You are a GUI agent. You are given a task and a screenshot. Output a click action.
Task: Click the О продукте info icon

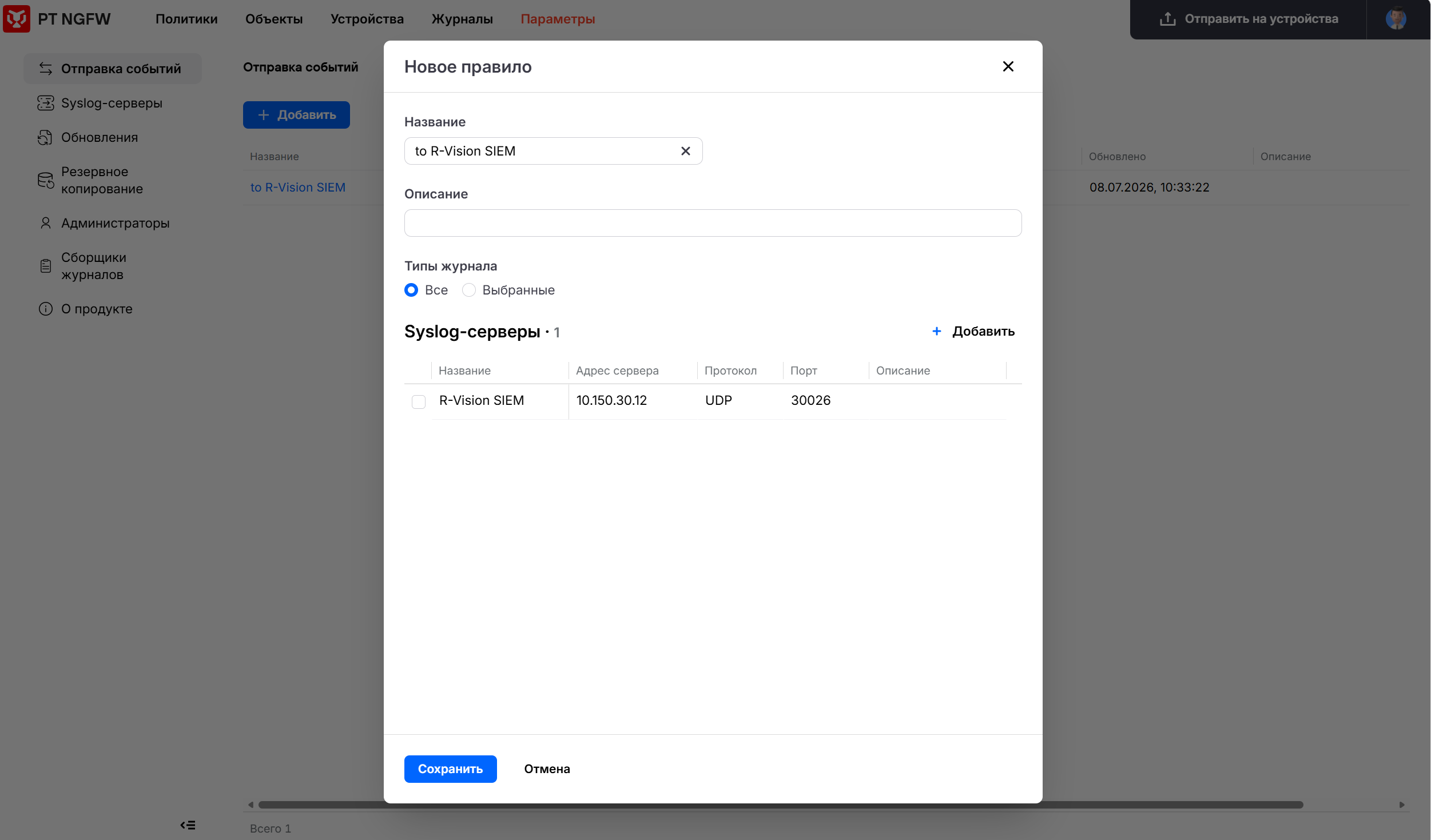(x=46, y=309)
